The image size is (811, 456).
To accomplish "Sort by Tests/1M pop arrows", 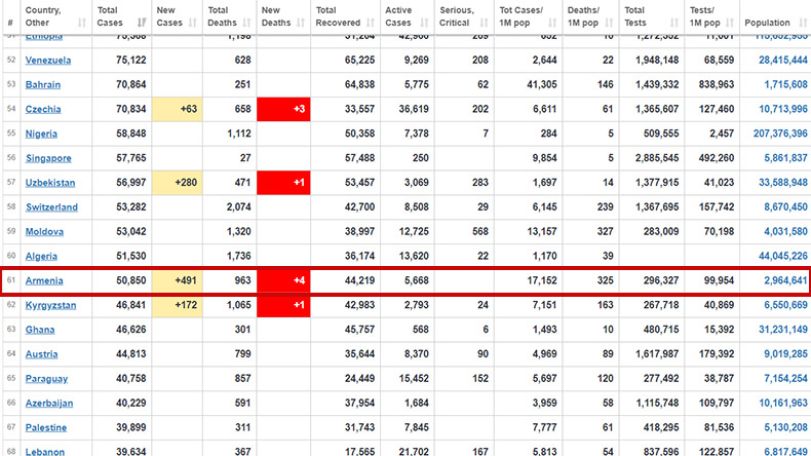I will [730, 23].
